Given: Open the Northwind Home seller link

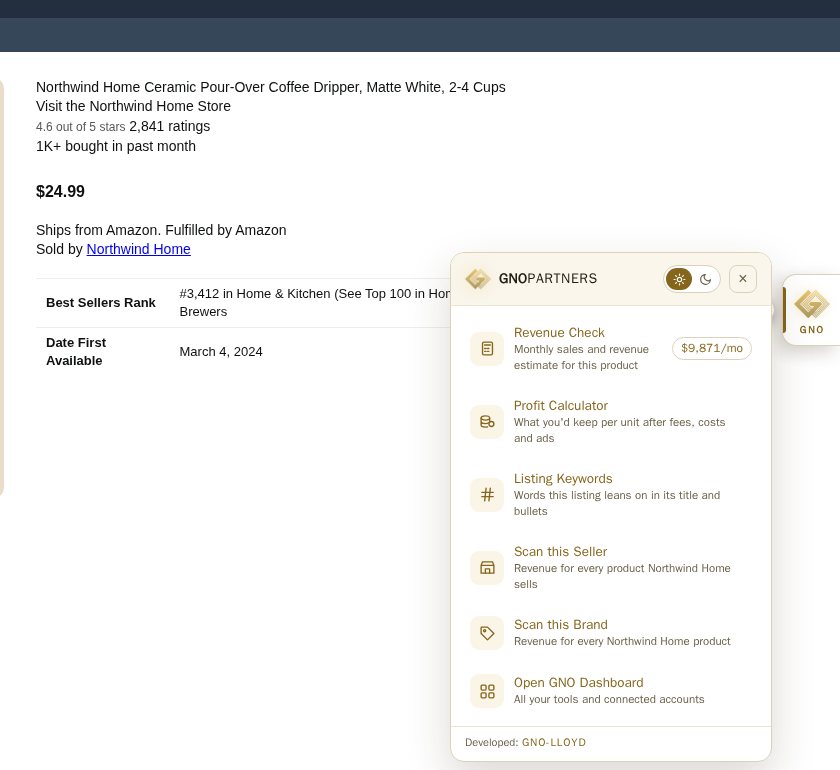Looking at the screenshot, I should [138, 249].
